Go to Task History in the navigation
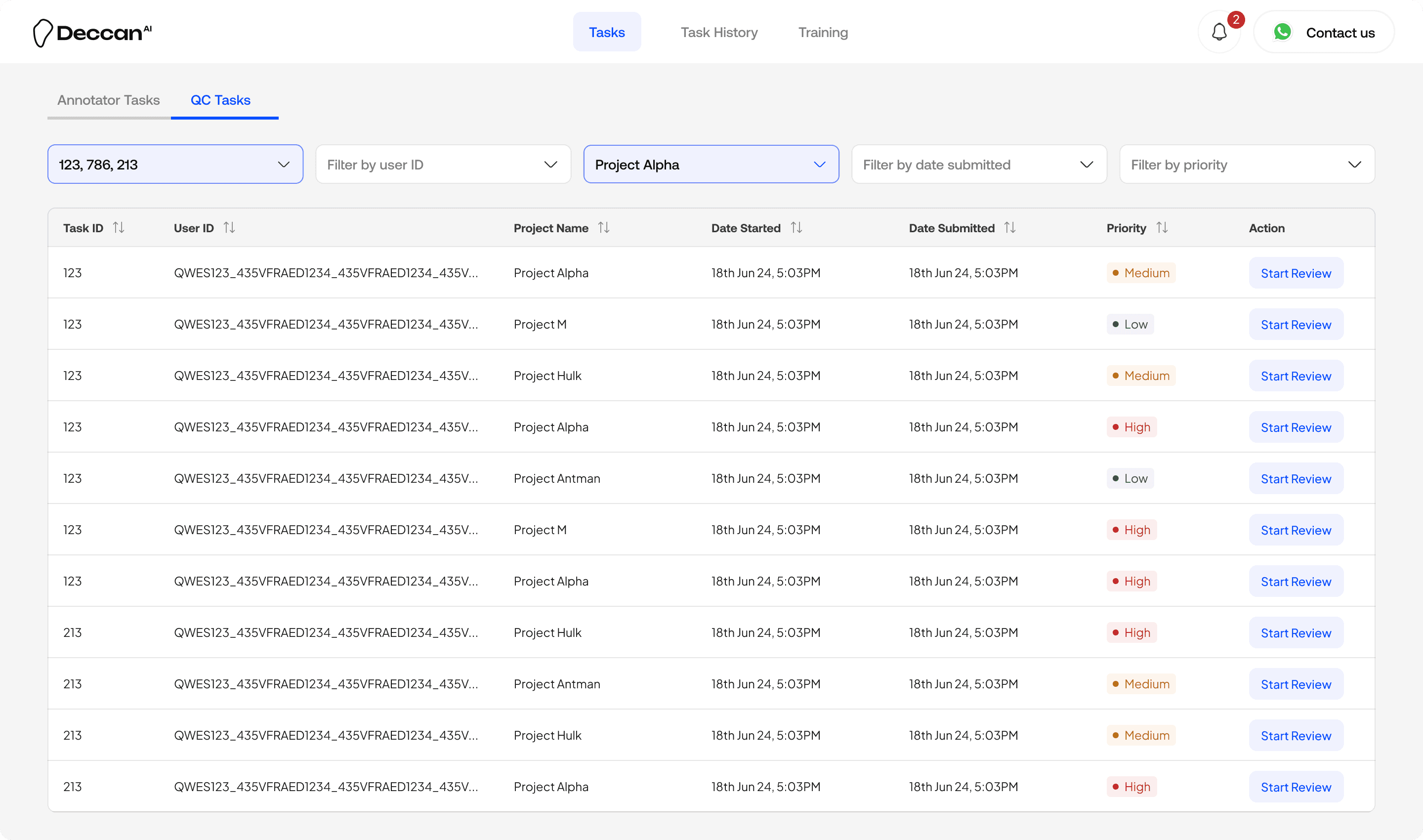This screenshot has width=1423, height=840. pos(719,32)
